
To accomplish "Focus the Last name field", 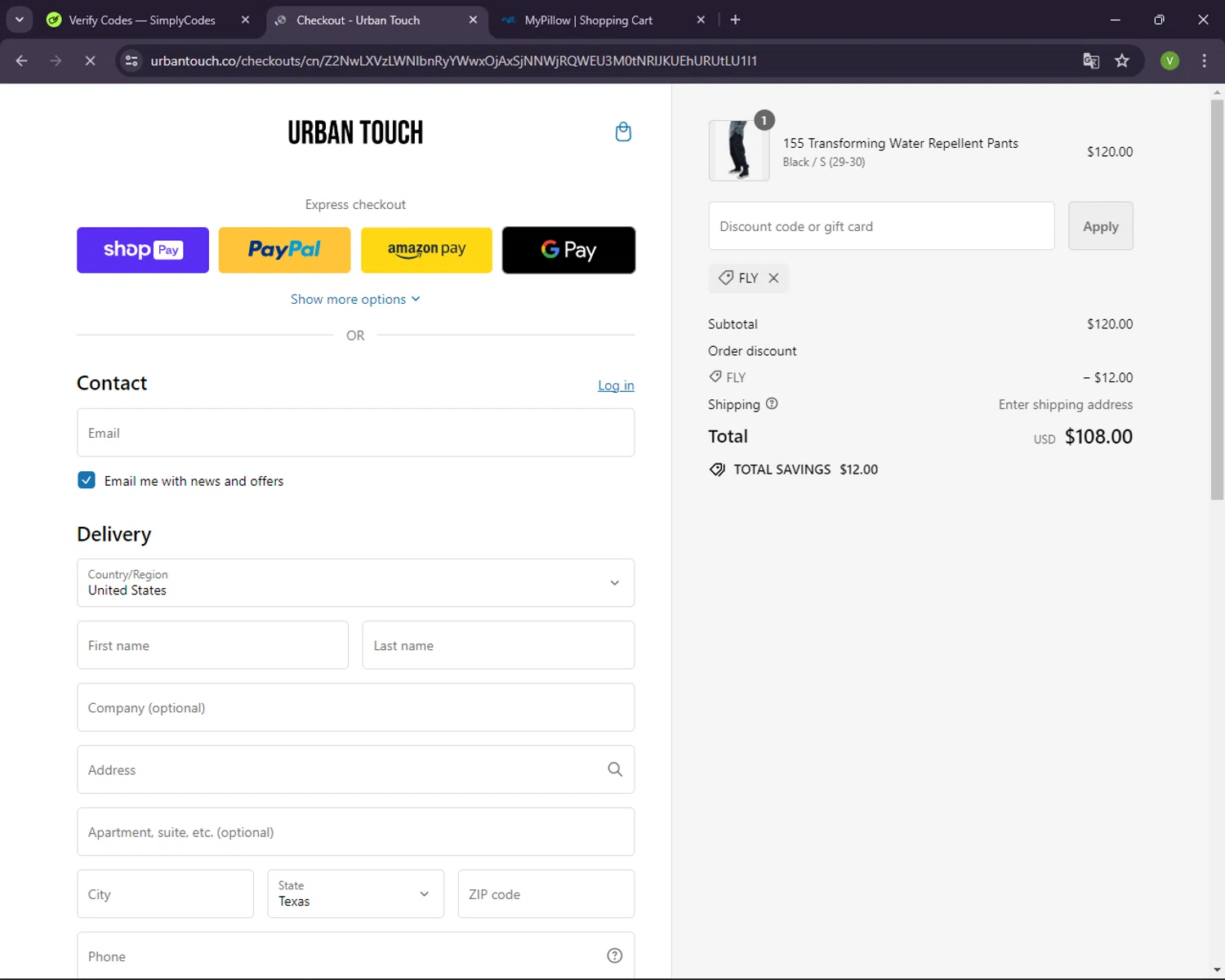I will 498,645.
